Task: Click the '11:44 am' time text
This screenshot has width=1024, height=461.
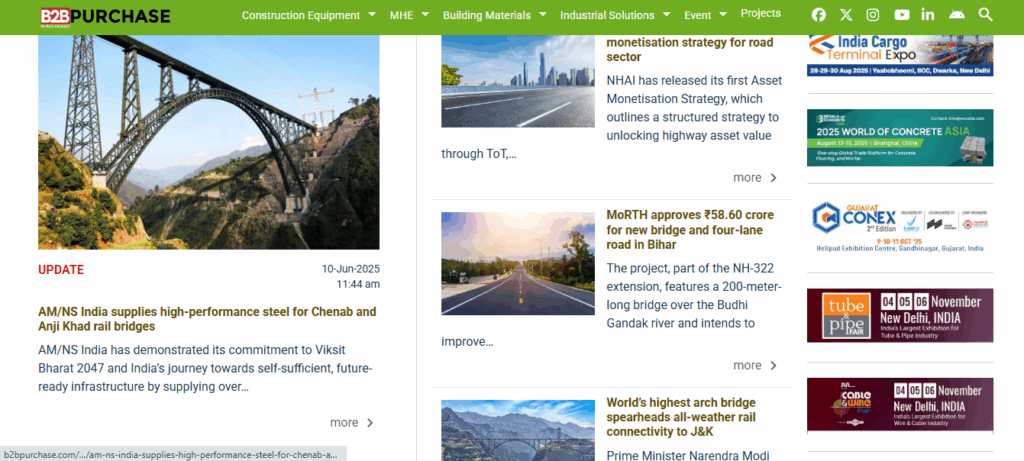Action: pyautogui.click(x=358, y=284)
